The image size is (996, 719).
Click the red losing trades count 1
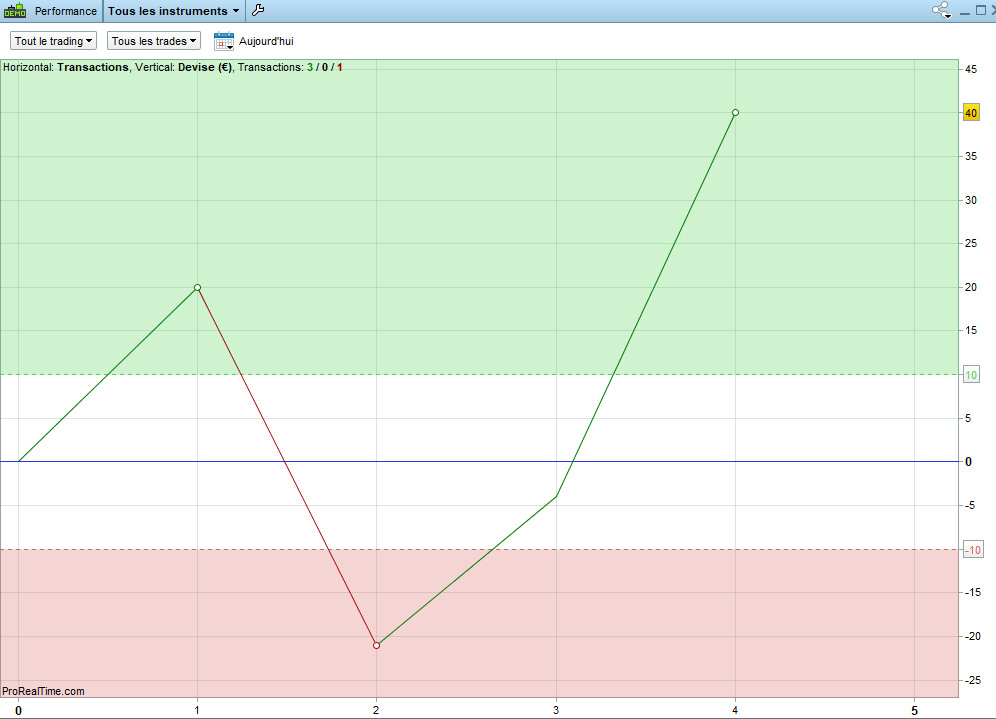(340, 67)
